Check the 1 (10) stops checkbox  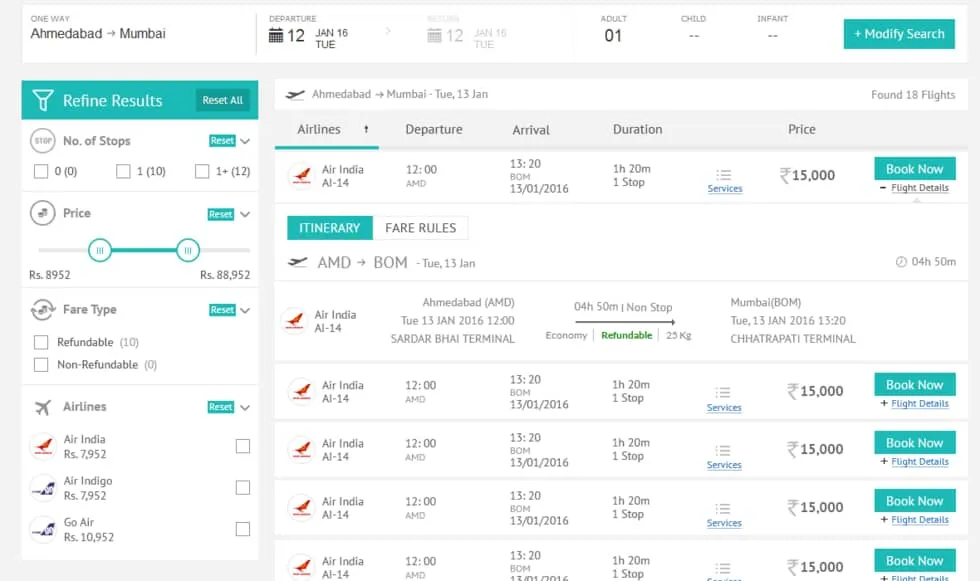pos(123,171)
